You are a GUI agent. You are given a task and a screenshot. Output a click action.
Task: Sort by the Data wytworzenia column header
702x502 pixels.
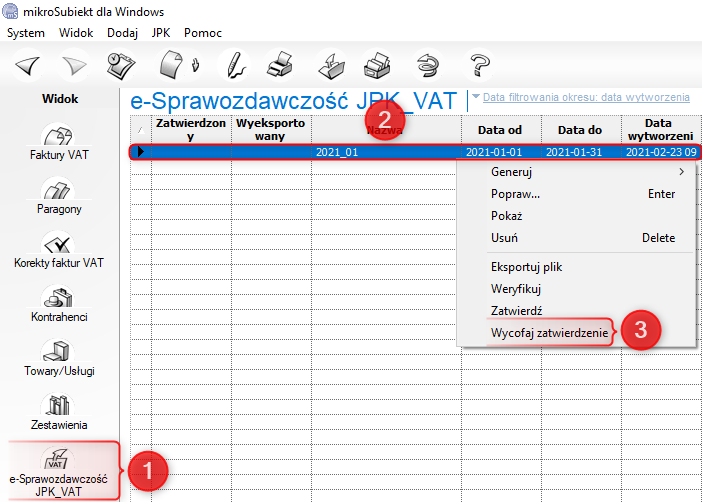pyautogui.click(x=661, y=130)
